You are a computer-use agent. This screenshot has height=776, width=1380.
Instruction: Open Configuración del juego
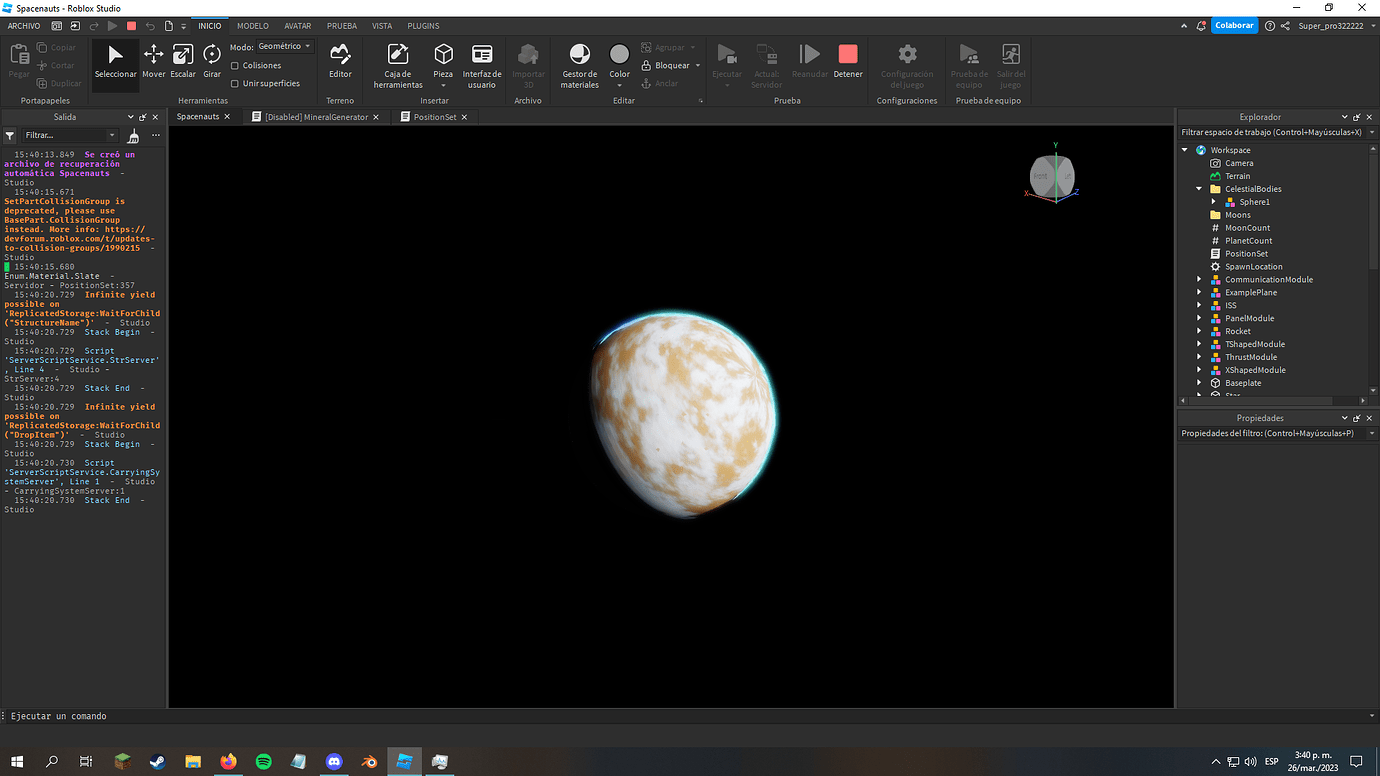(906, 62)
